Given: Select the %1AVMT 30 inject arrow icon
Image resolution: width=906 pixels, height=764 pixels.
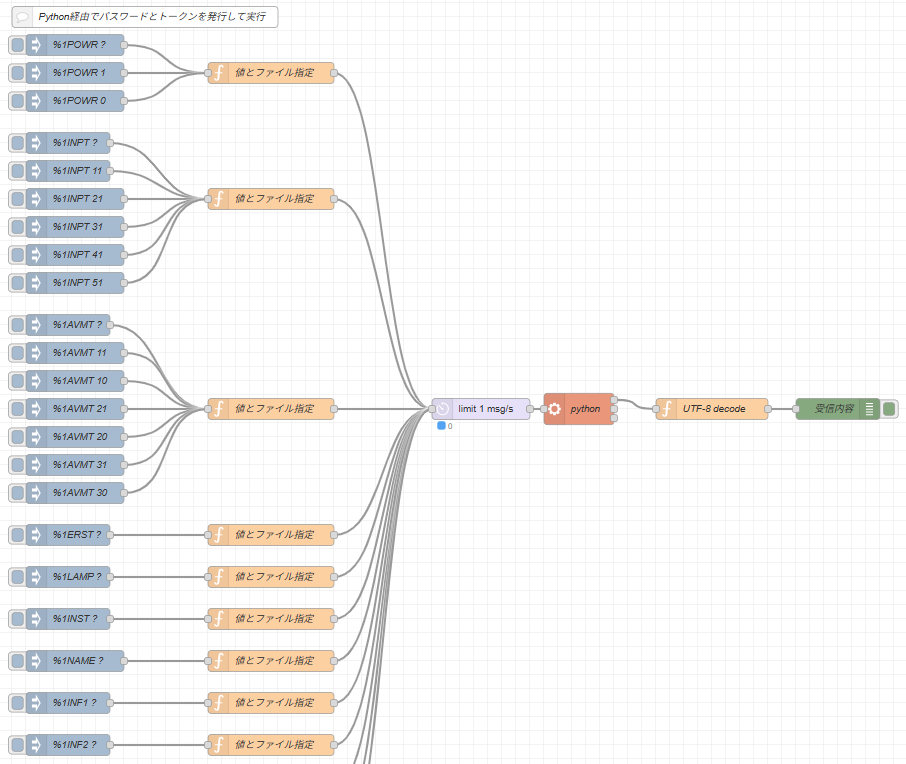Looking at the screenshot, I should pos(36,493).
